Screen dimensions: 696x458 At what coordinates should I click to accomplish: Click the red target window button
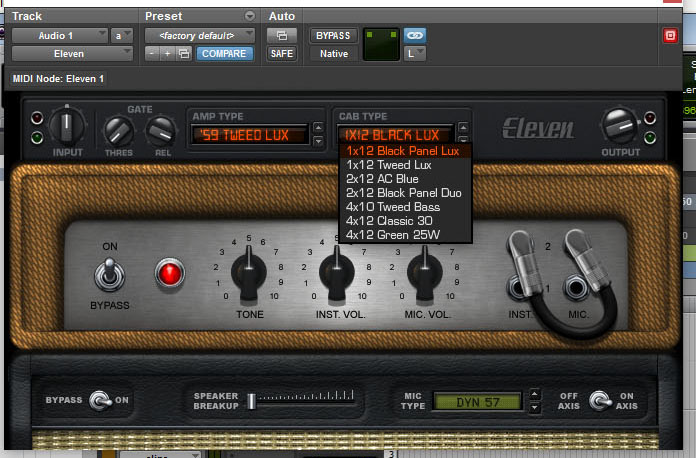click(x=670, y=36)
